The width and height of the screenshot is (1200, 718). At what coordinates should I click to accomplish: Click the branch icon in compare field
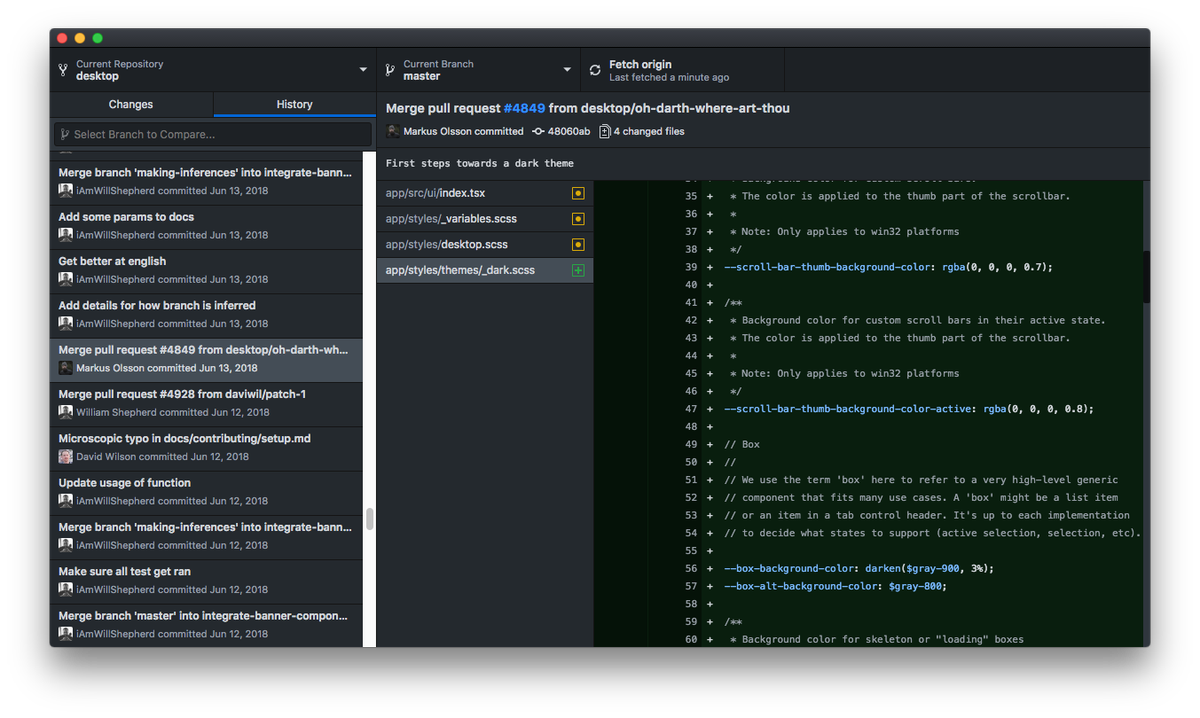64,134
